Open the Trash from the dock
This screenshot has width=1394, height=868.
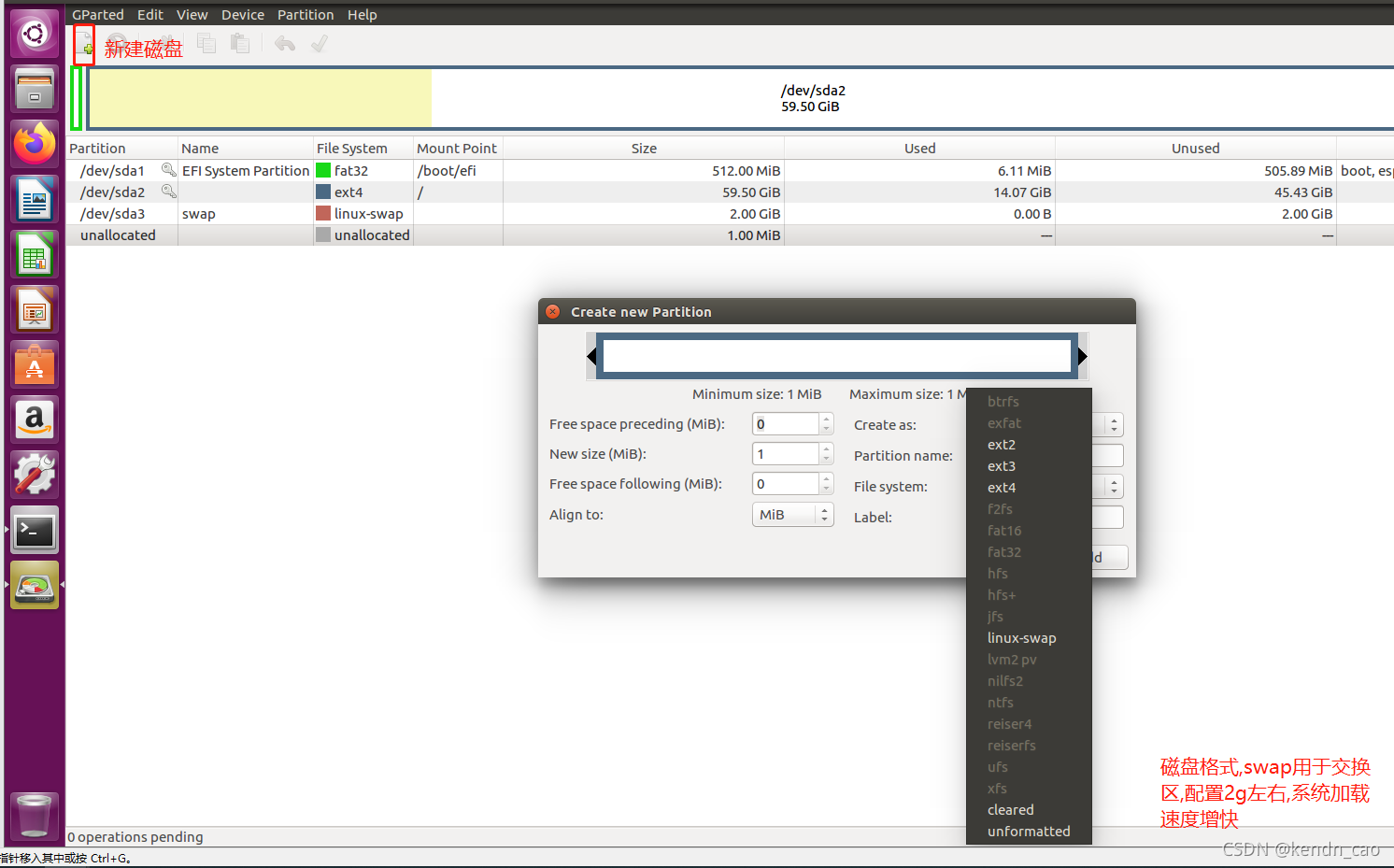[35, 816]
